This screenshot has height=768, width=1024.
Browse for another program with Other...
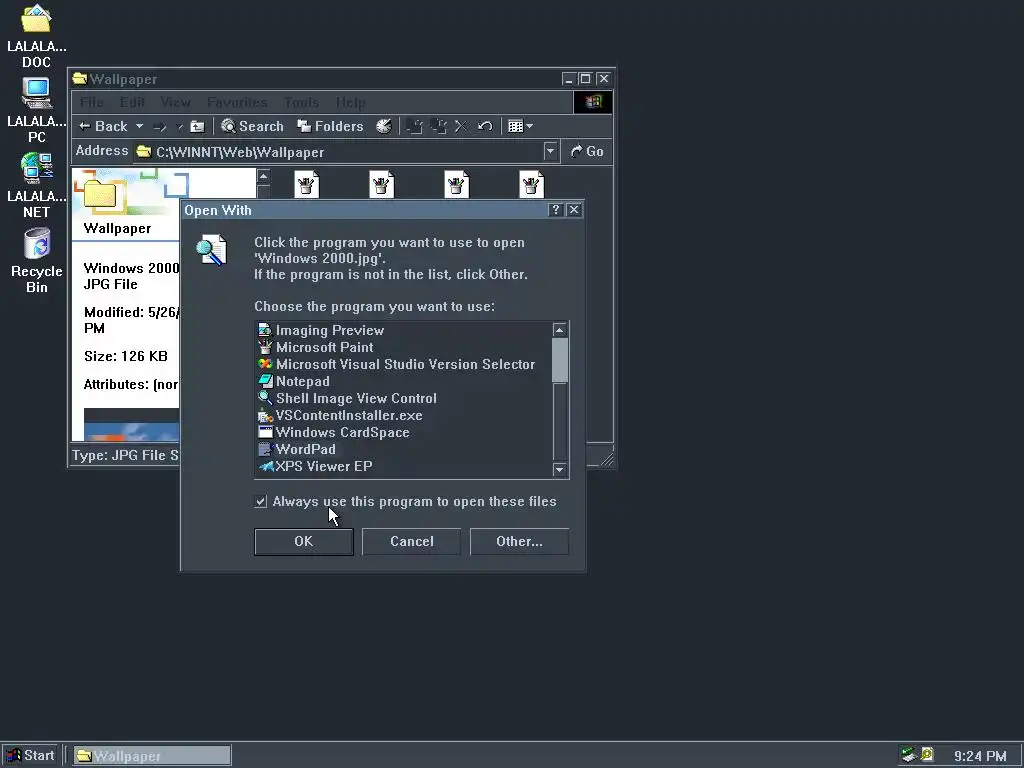[519, 541]
